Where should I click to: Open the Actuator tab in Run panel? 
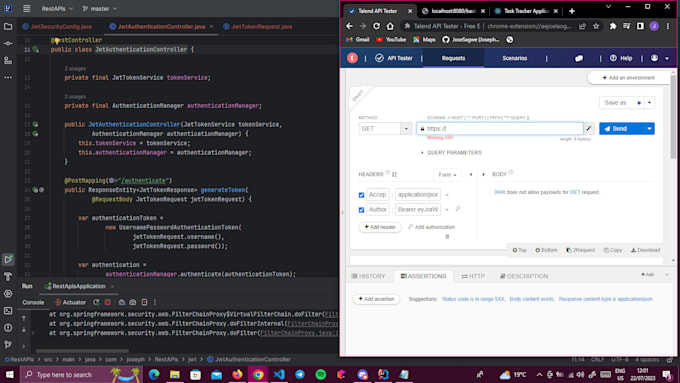70,302
